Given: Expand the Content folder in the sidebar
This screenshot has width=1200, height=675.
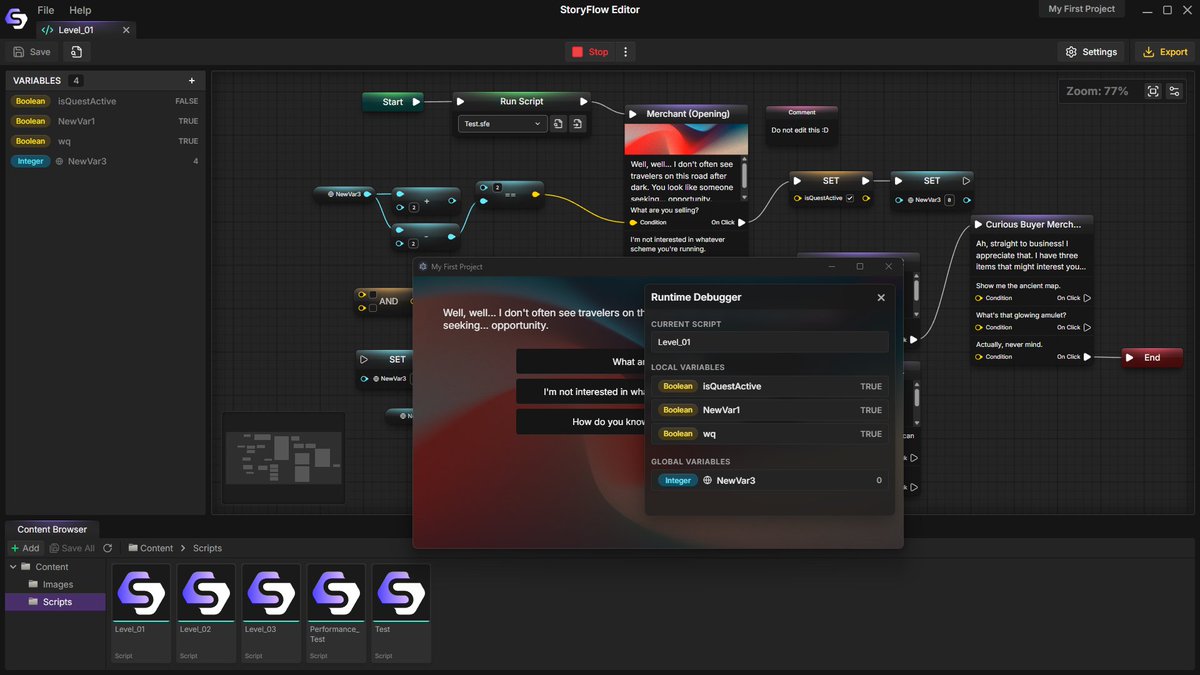Looking at the screenshot, I should point(13,567).
